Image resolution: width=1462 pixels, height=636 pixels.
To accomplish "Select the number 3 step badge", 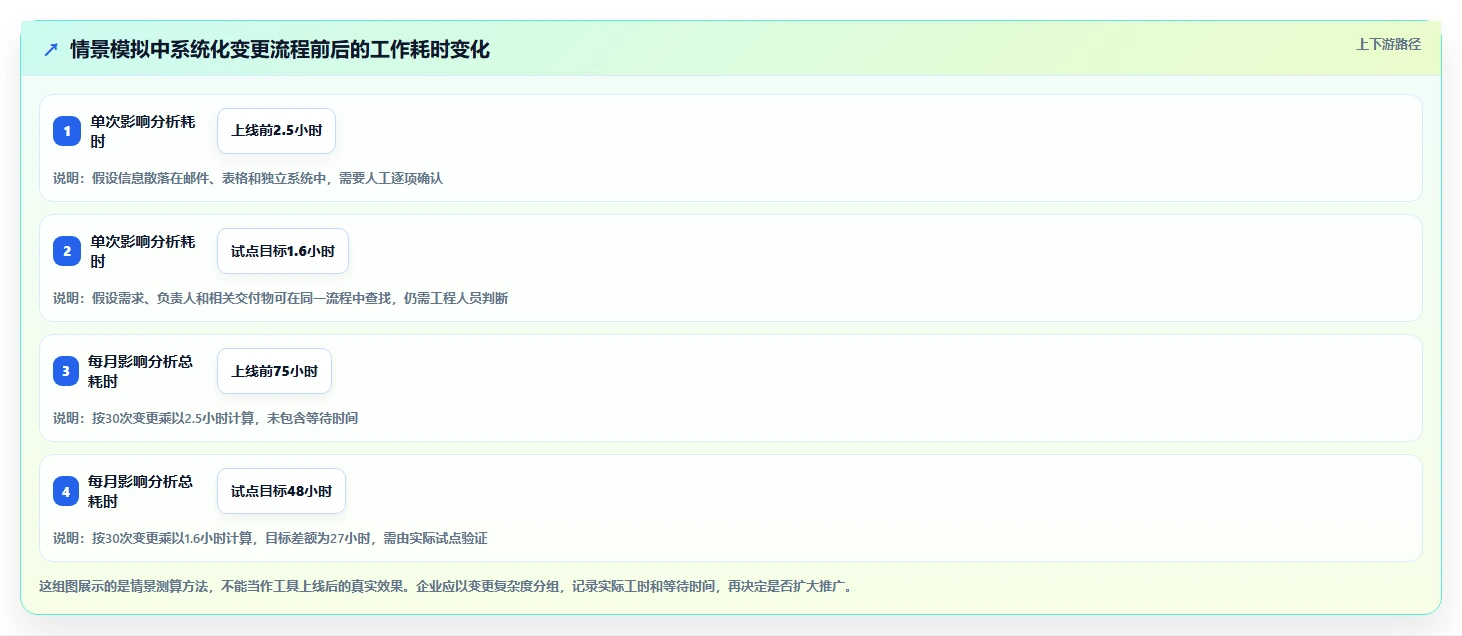I will (x=66, y=371).
